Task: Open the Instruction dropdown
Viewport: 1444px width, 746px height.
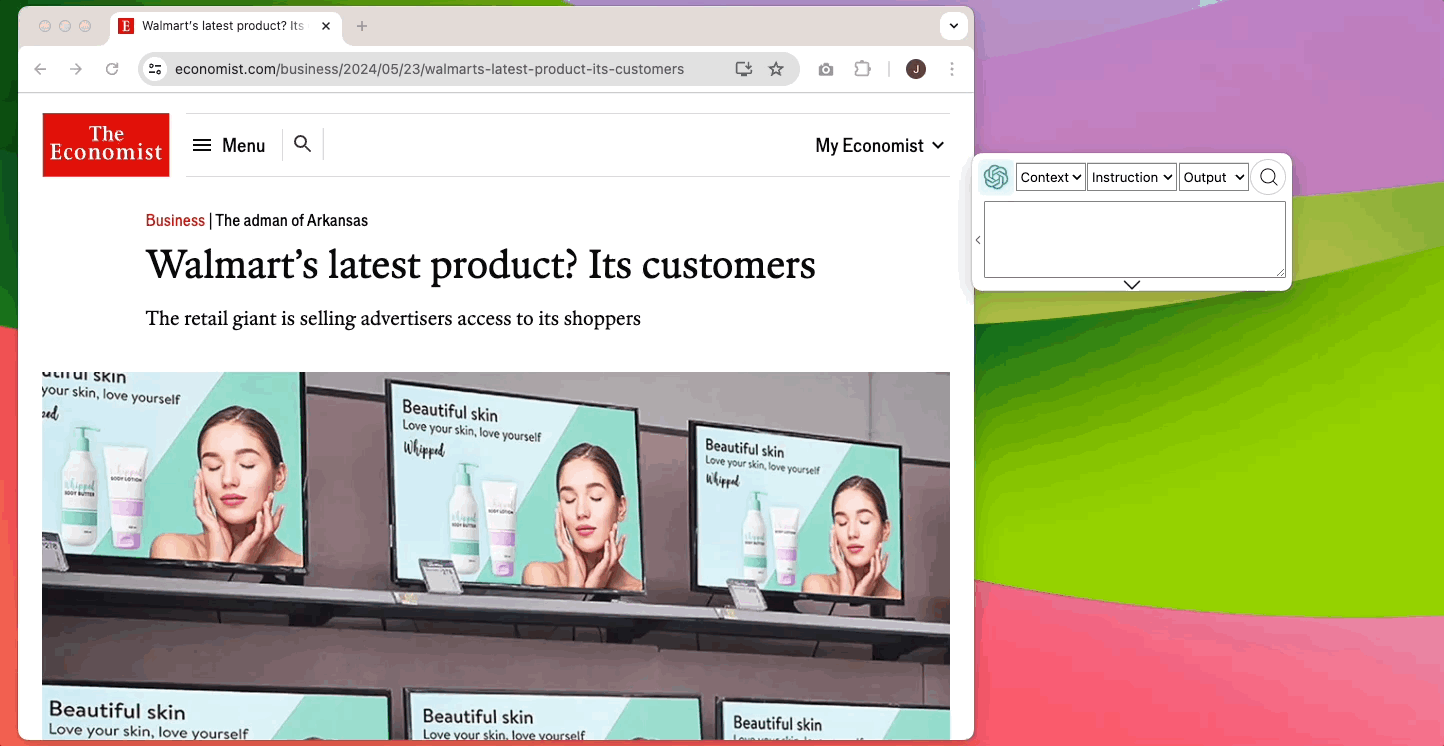Action: tap(1132, 177)
